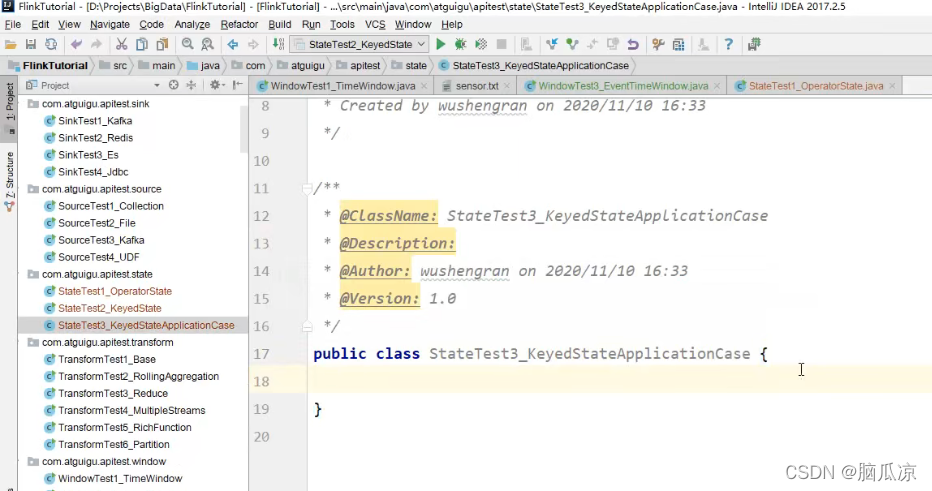Click the Project panel vertical scrollbar
932x491 pixels.
[244, 129]
